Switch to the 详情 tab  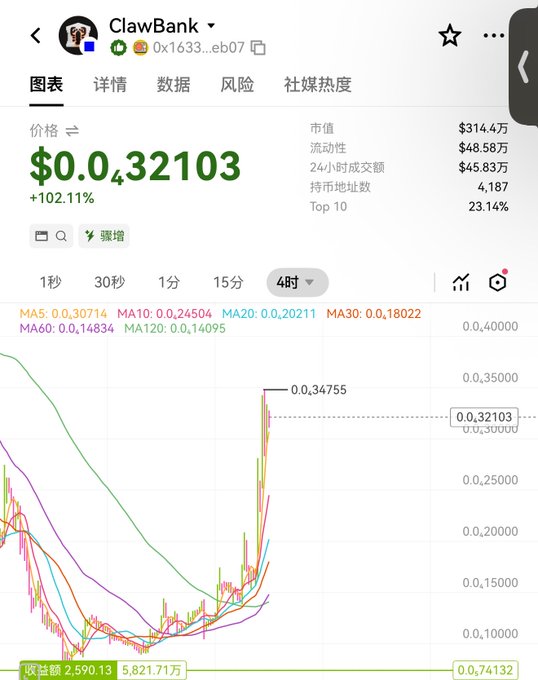[110, 84]
